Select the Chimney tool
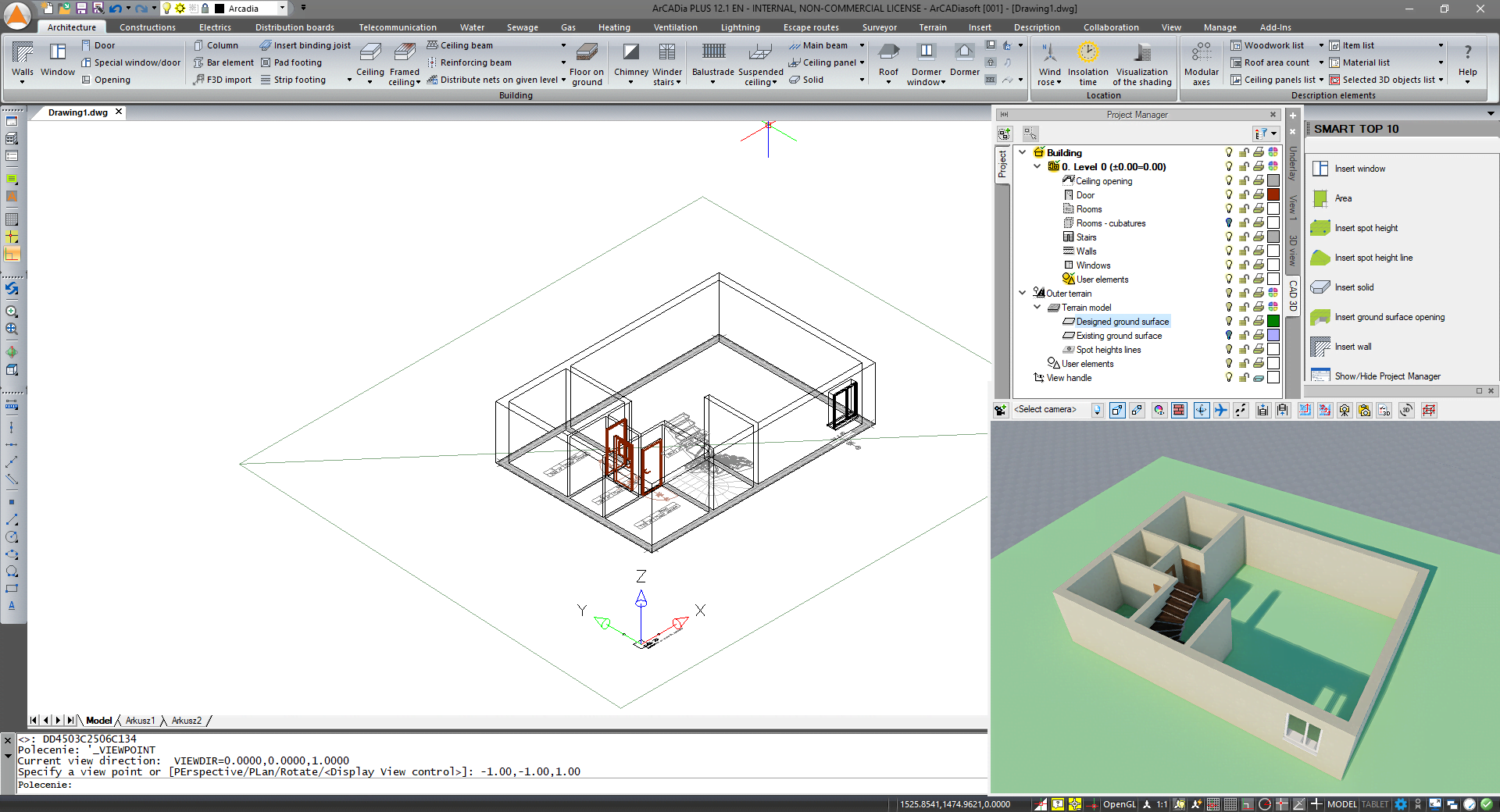 point(630,59)
